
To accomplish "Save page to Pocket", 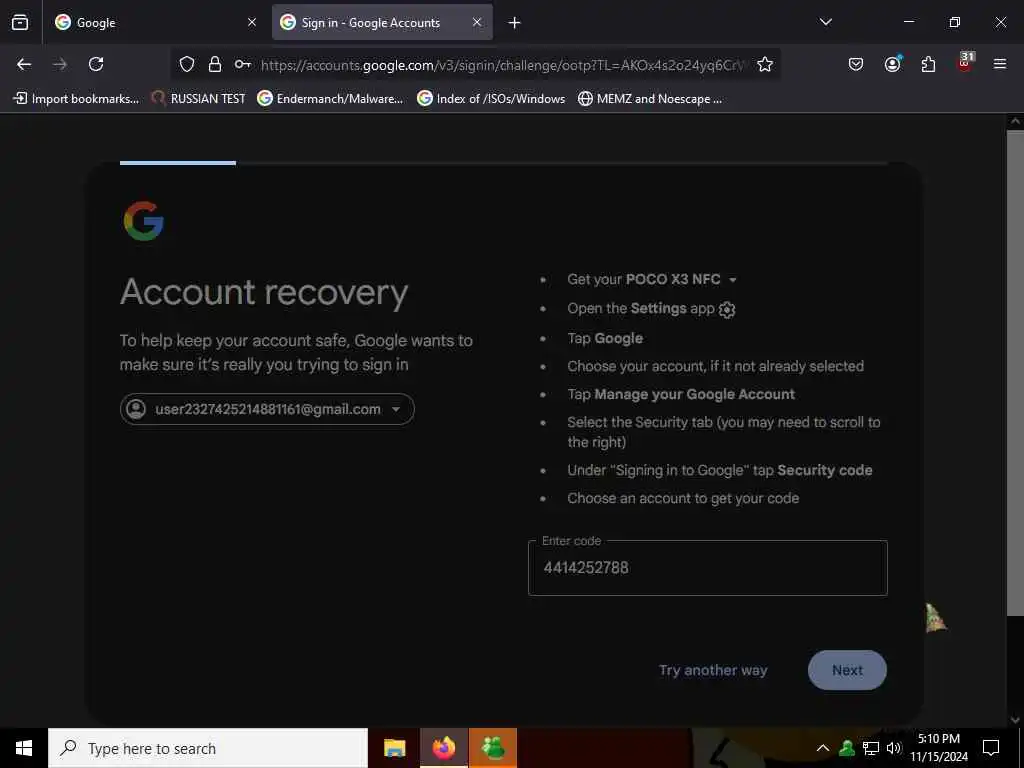I will tap(856, 64).
